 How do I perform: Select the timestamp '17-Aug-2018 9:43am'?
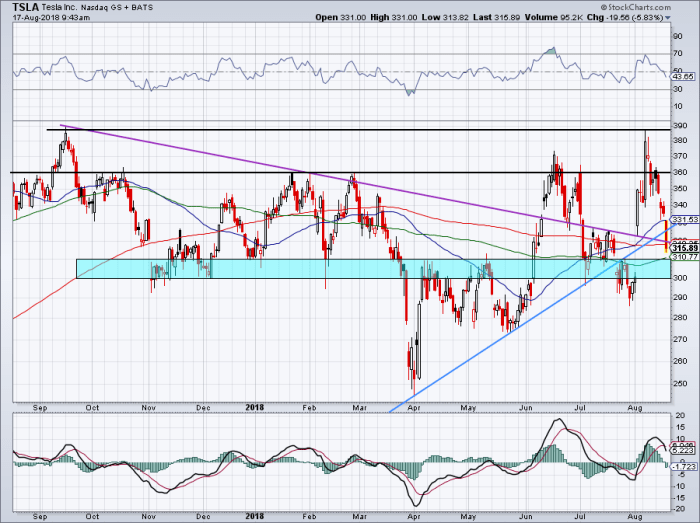[x=51, y=18]
